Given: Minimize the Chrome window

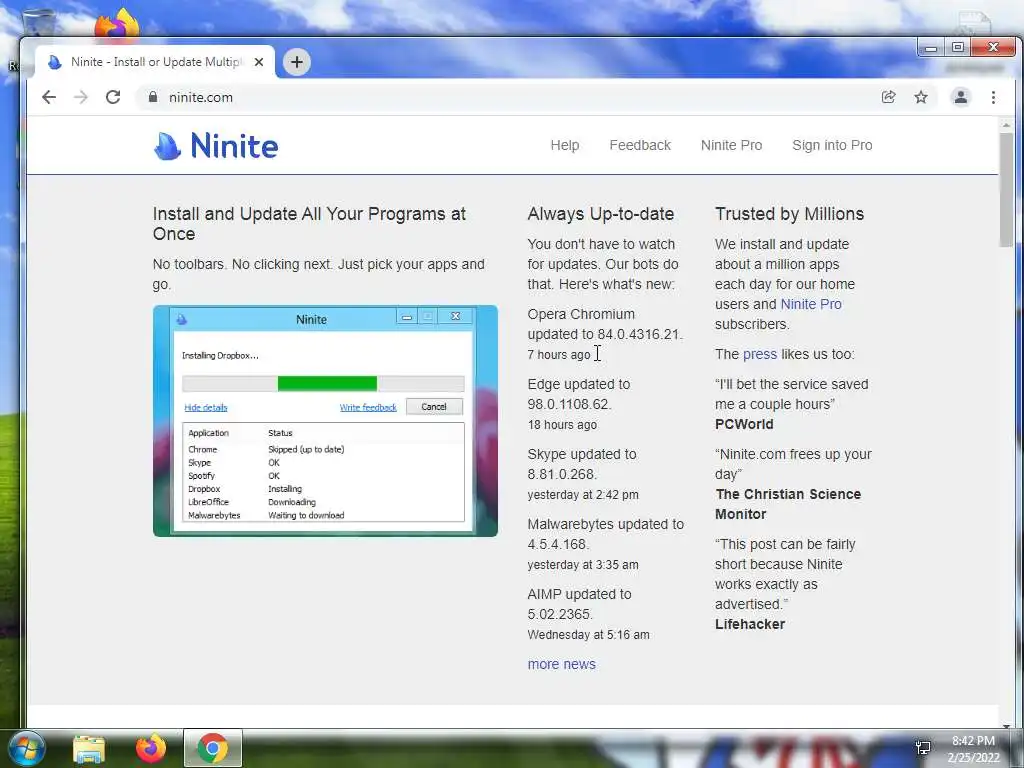Looking at the screenshot, I should coord(931,48).
